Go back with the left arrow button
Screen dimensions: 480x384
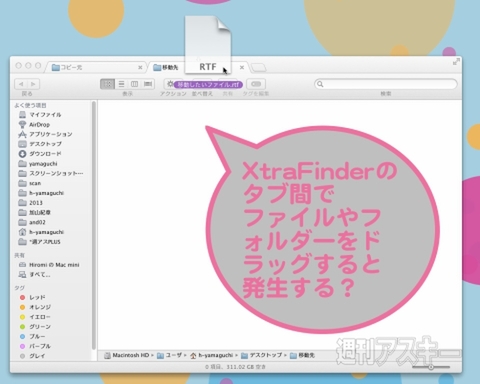pyautogui.click(x=21, y=84)
